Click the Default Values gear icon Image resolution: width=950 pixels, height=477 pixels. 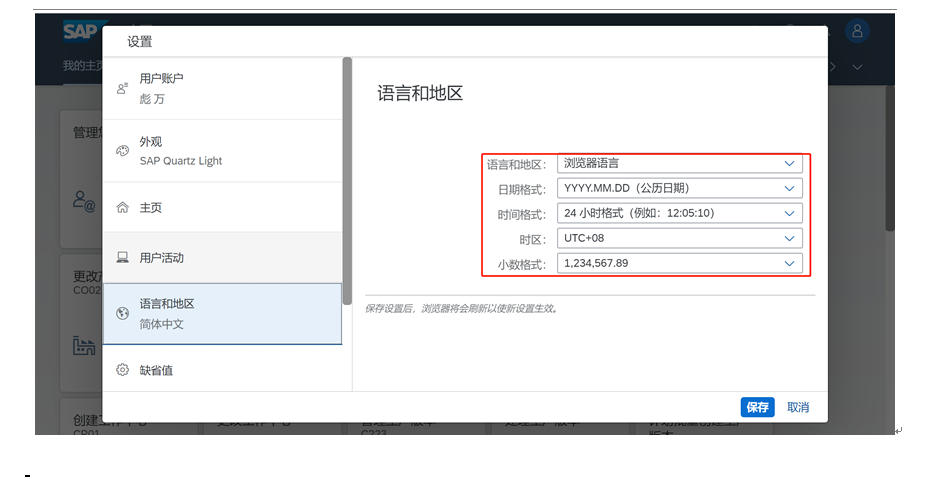point(122,370)
